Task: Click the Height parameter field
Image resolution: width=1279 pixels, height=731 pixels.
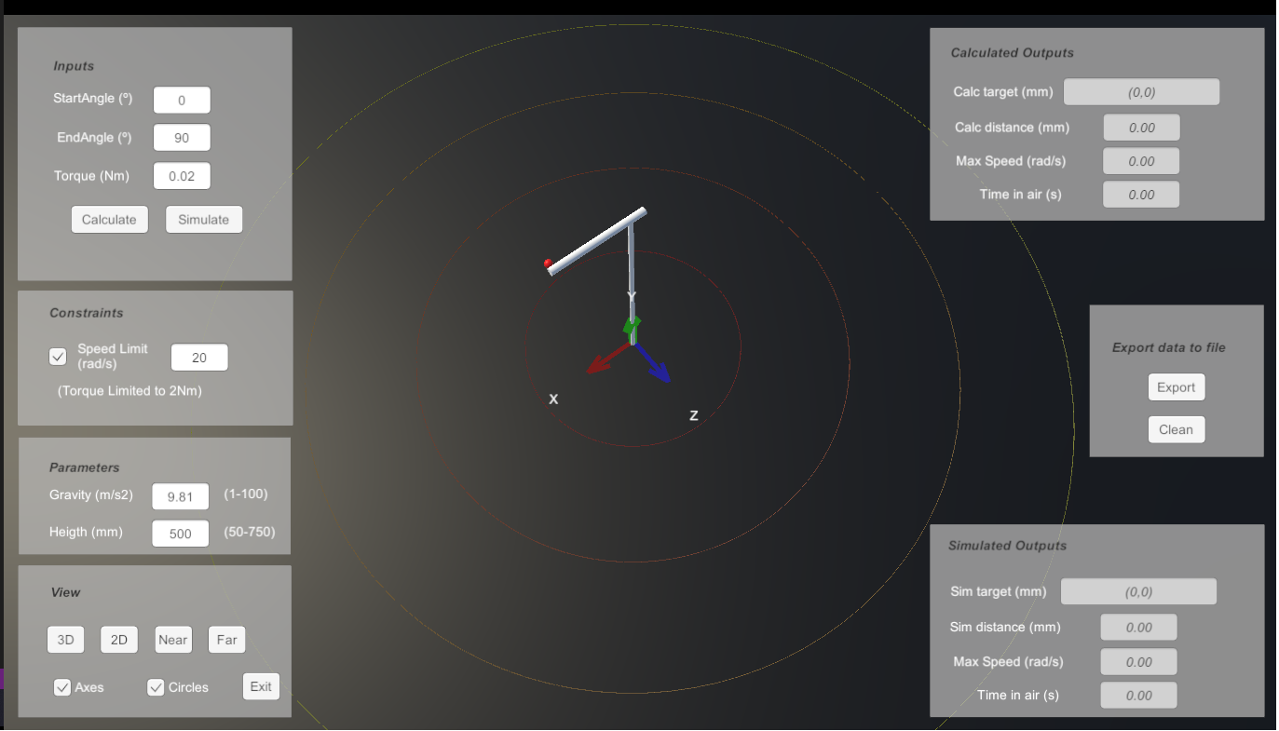Action: (x=180, y=532)
